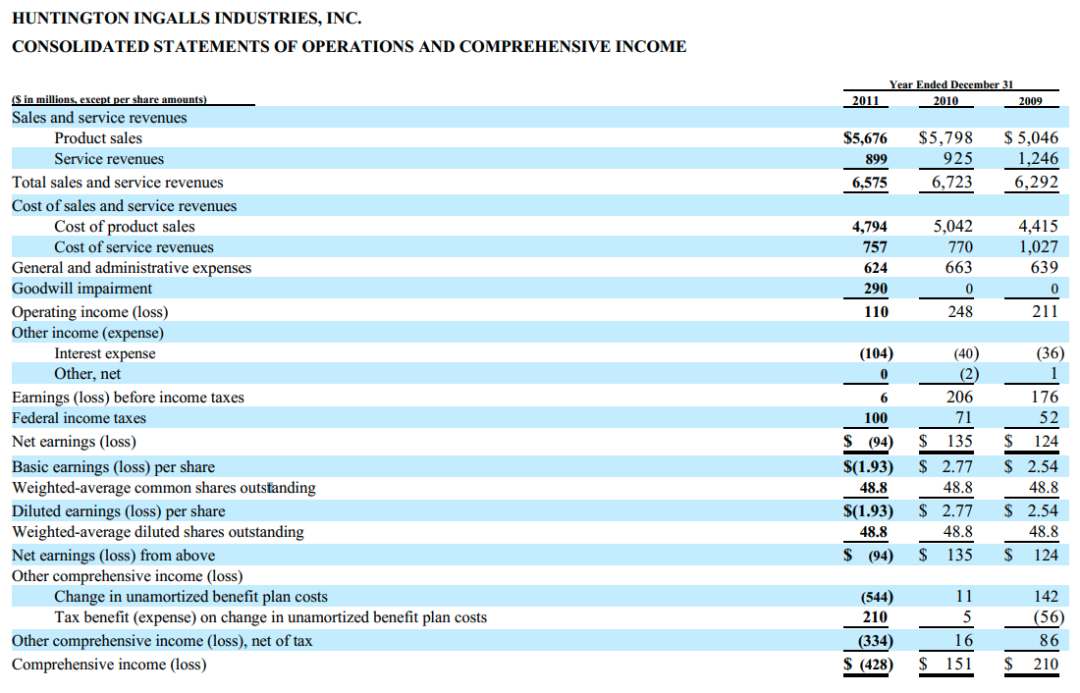Click the 2011 Federal income taxes value "100"
The height and width of the screenshot is (693, 1080).
pos(876,418)
